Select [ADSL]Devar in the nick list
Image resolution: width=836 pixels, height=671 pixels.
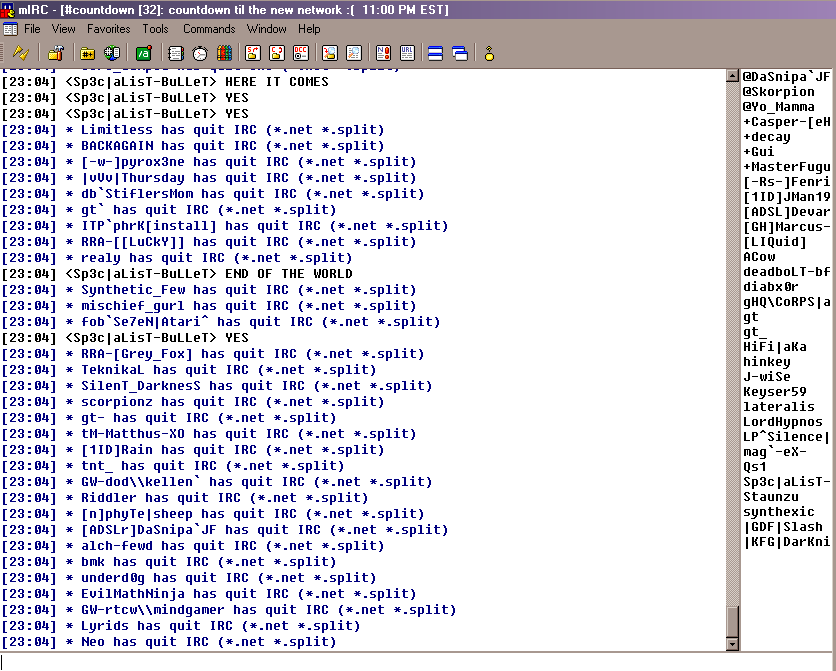coord(786,212)
